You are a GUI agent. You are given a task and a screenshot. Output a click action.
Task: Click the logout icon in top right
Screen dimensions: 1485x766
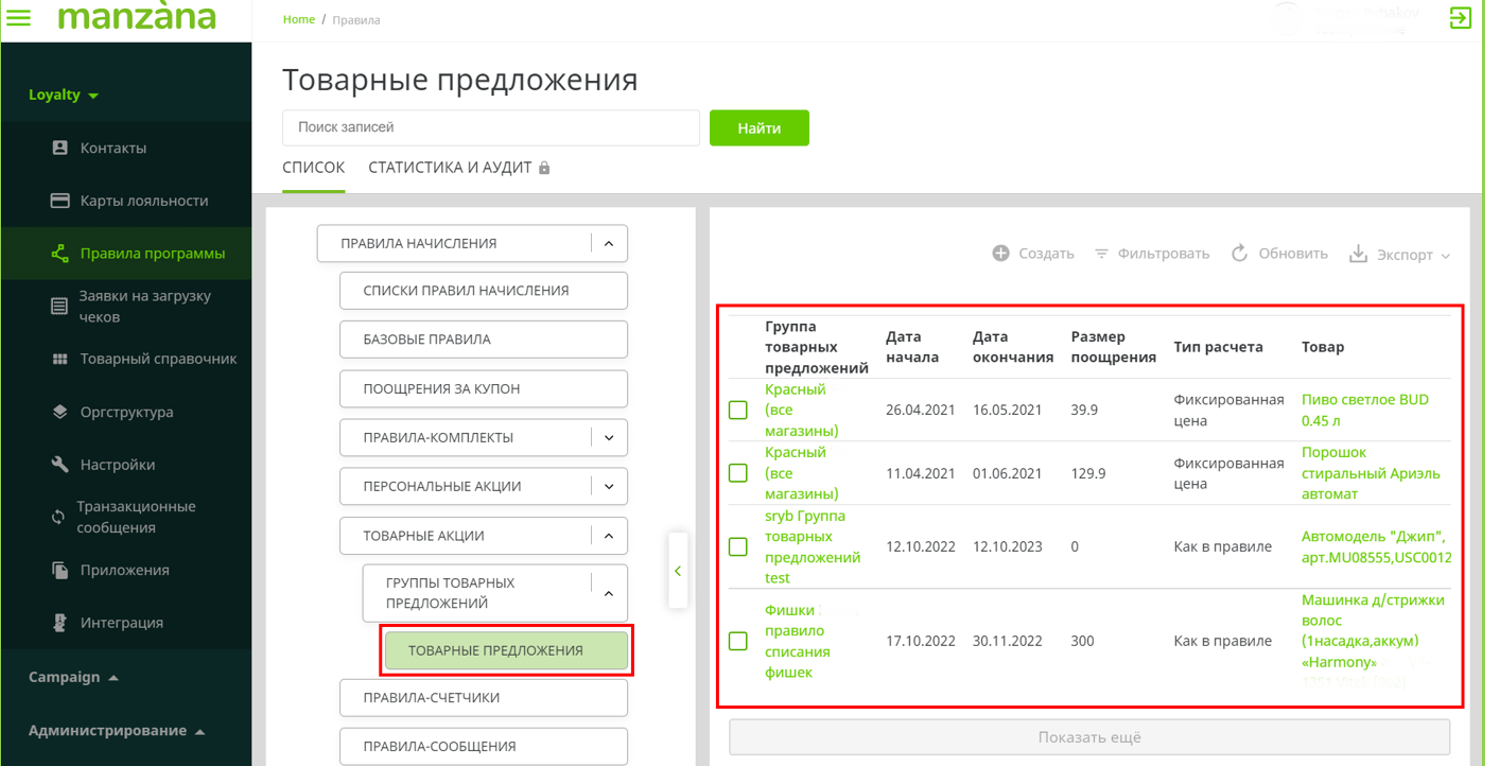click(x=1460, y=18)
